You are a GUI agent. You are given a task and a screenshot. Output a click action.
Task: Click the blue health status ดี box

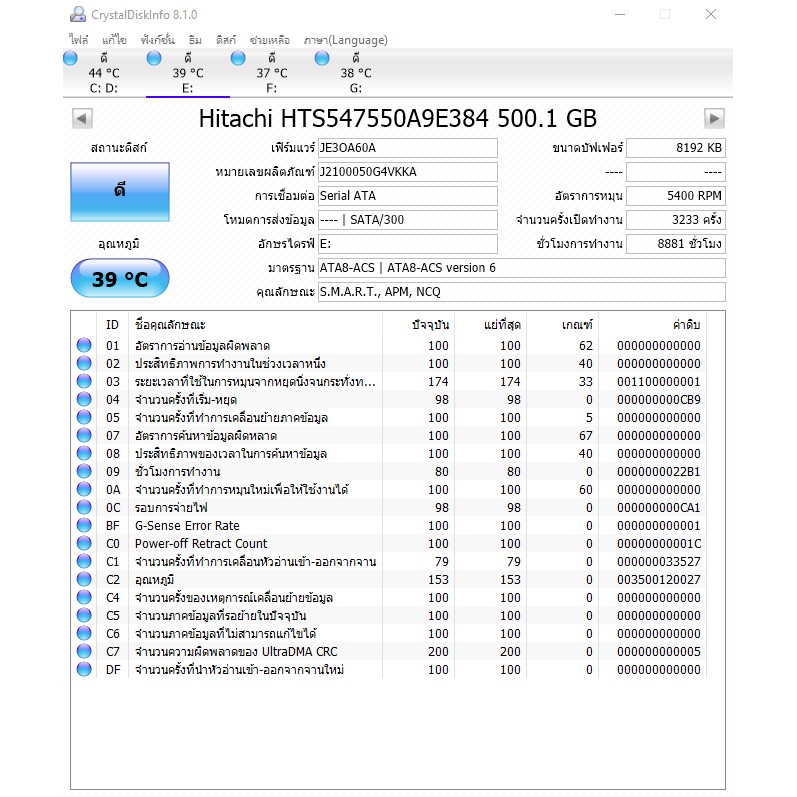[119, 191]
